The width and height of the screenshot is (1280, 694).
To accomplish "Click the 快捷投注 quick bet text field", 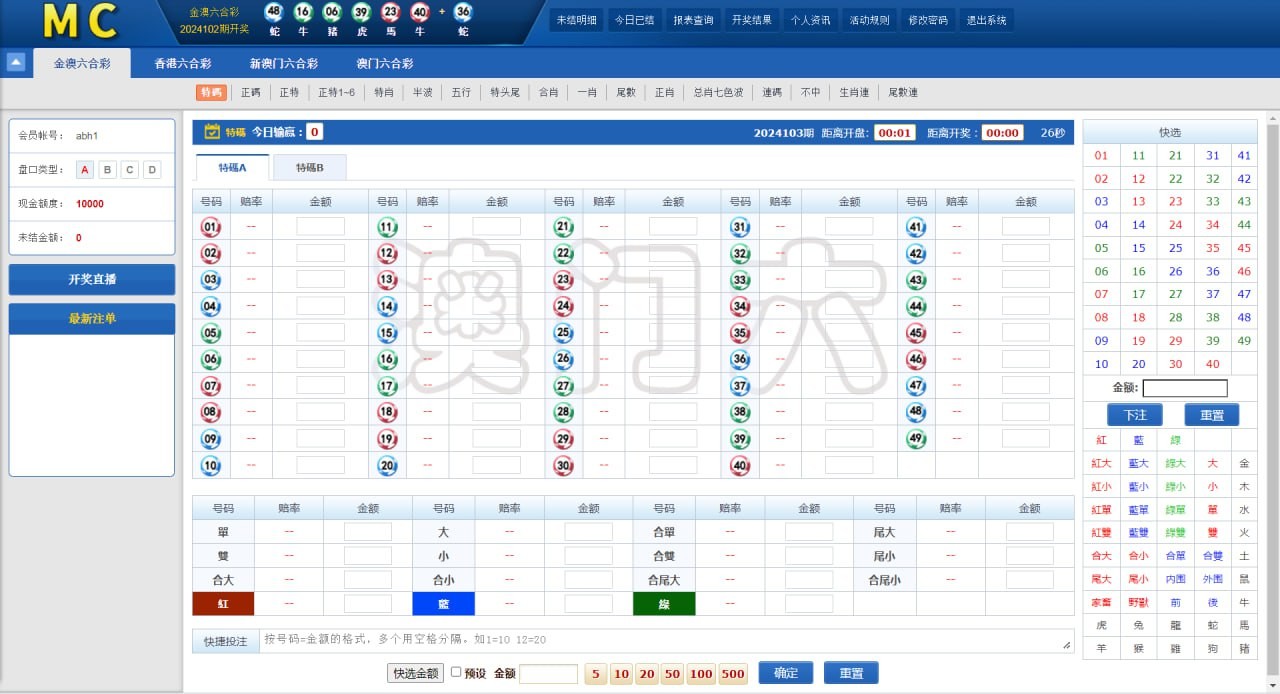I will click(666, 640).
